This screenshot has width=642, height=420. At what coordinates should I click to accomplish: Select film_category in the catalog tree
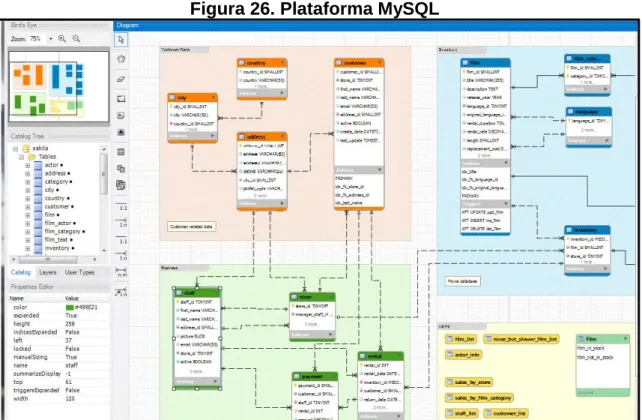(x=62, y=232)
